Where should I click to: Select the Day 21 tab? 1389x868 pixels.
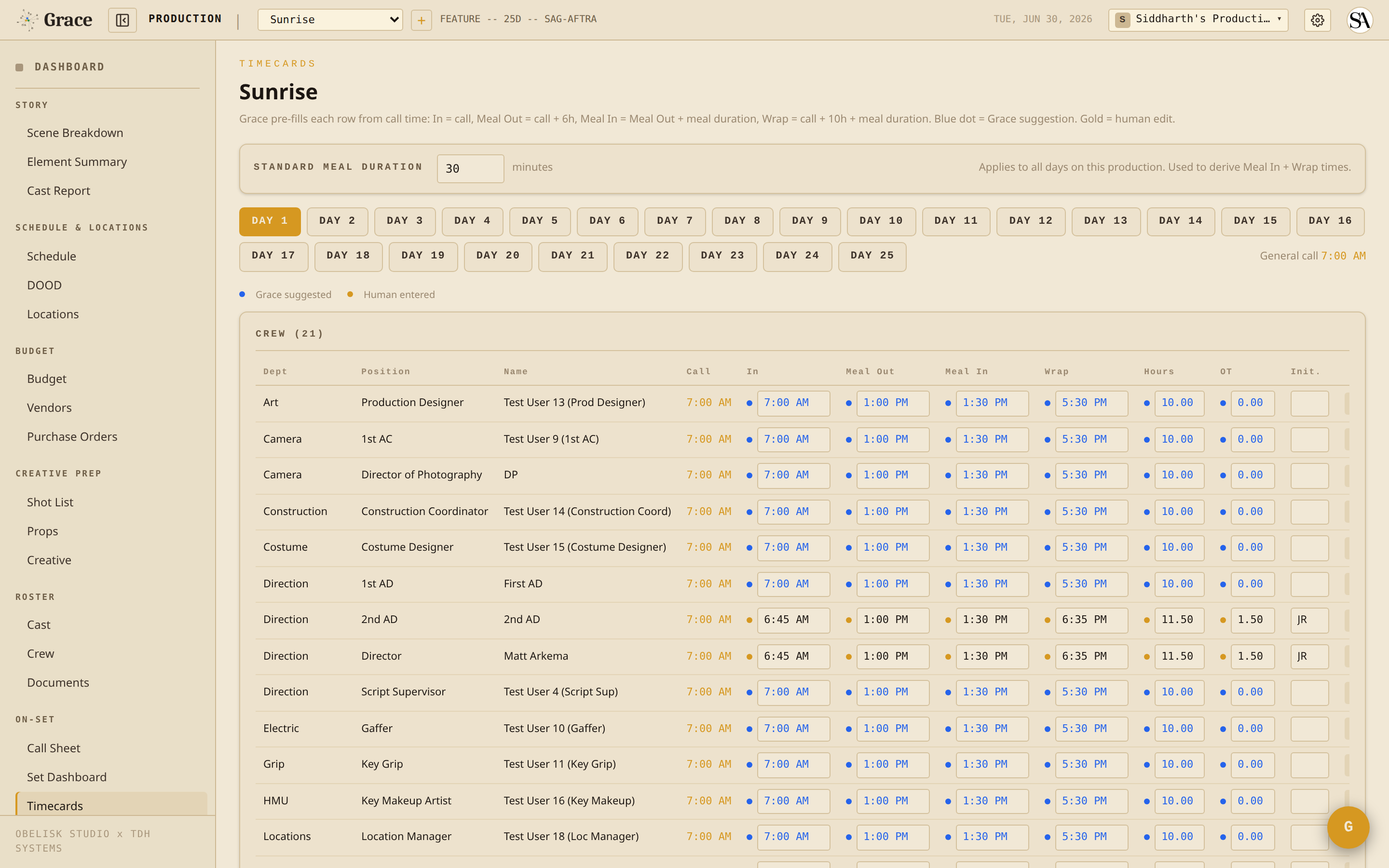click(573, 257)
